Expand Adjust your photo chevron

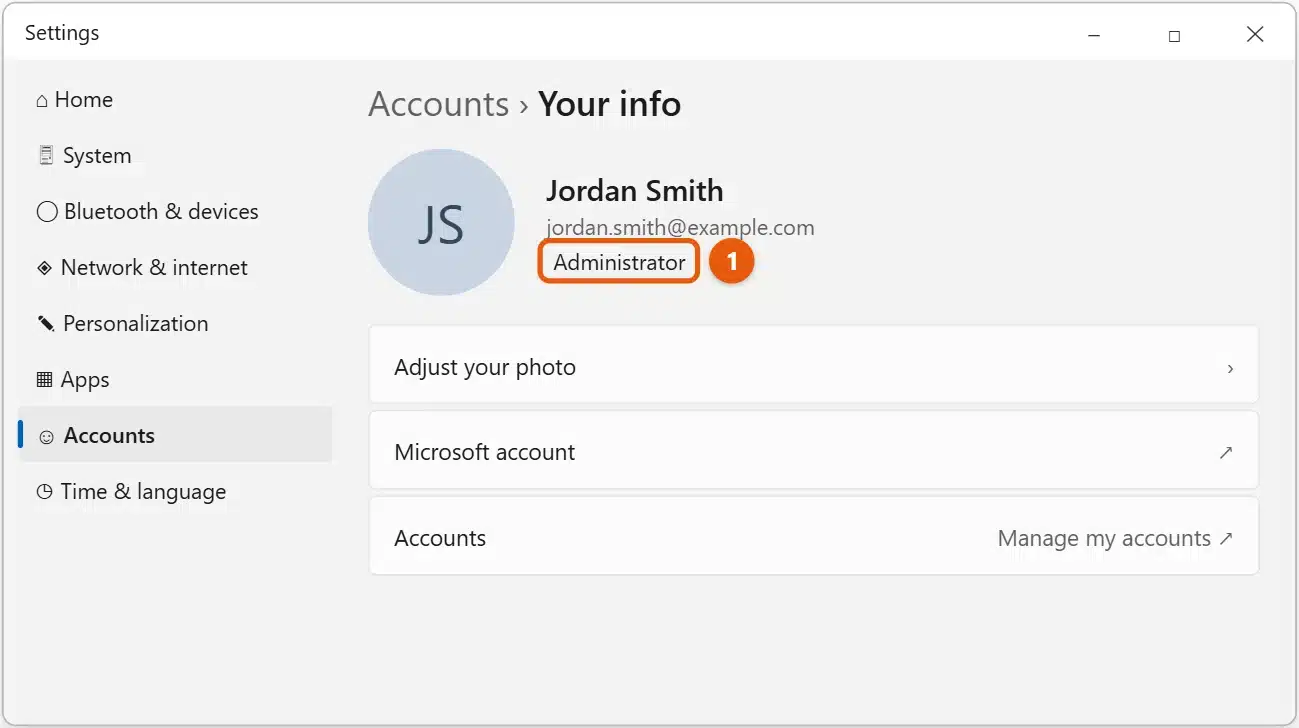pos(1230,368)
